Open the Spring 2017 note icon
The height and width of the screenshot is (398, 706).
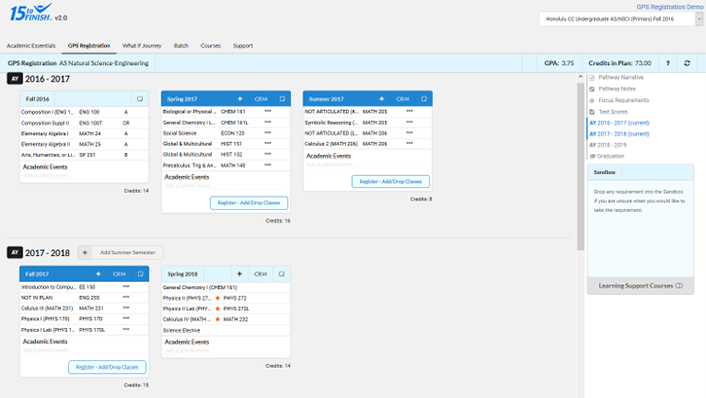(x=282, y=99)
